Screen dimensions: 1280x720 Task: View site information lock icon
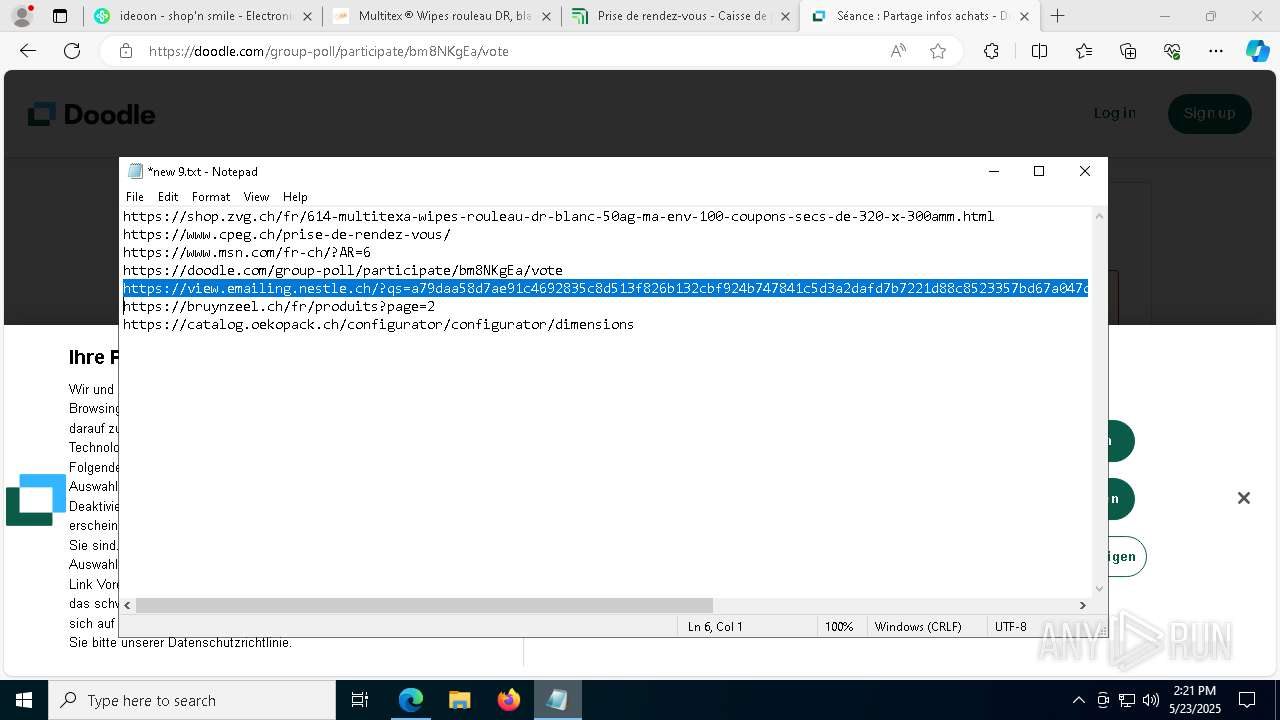[x=126, y=51]
